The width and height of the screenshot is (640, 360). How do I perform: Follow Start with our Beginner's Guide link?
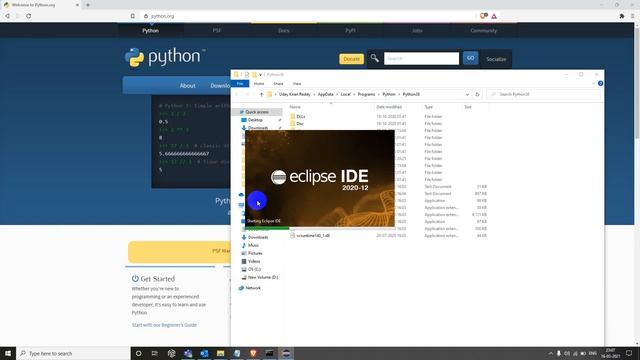click(x=164, y=325)
